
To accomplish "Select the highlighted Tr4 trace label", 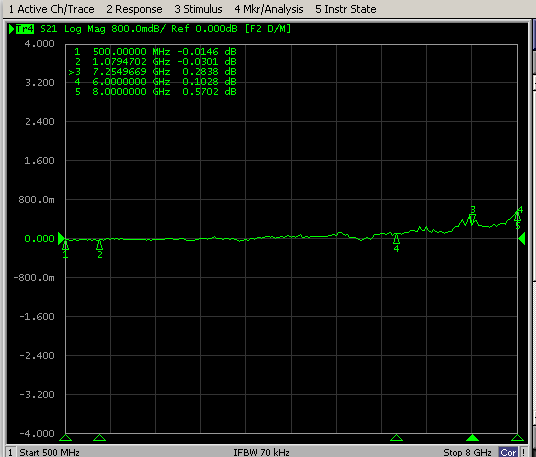I will [25, 29].
